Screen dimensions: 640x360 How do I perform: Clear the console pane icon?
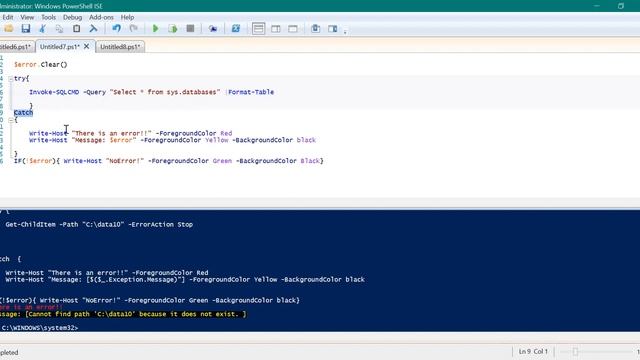(93, 29)
